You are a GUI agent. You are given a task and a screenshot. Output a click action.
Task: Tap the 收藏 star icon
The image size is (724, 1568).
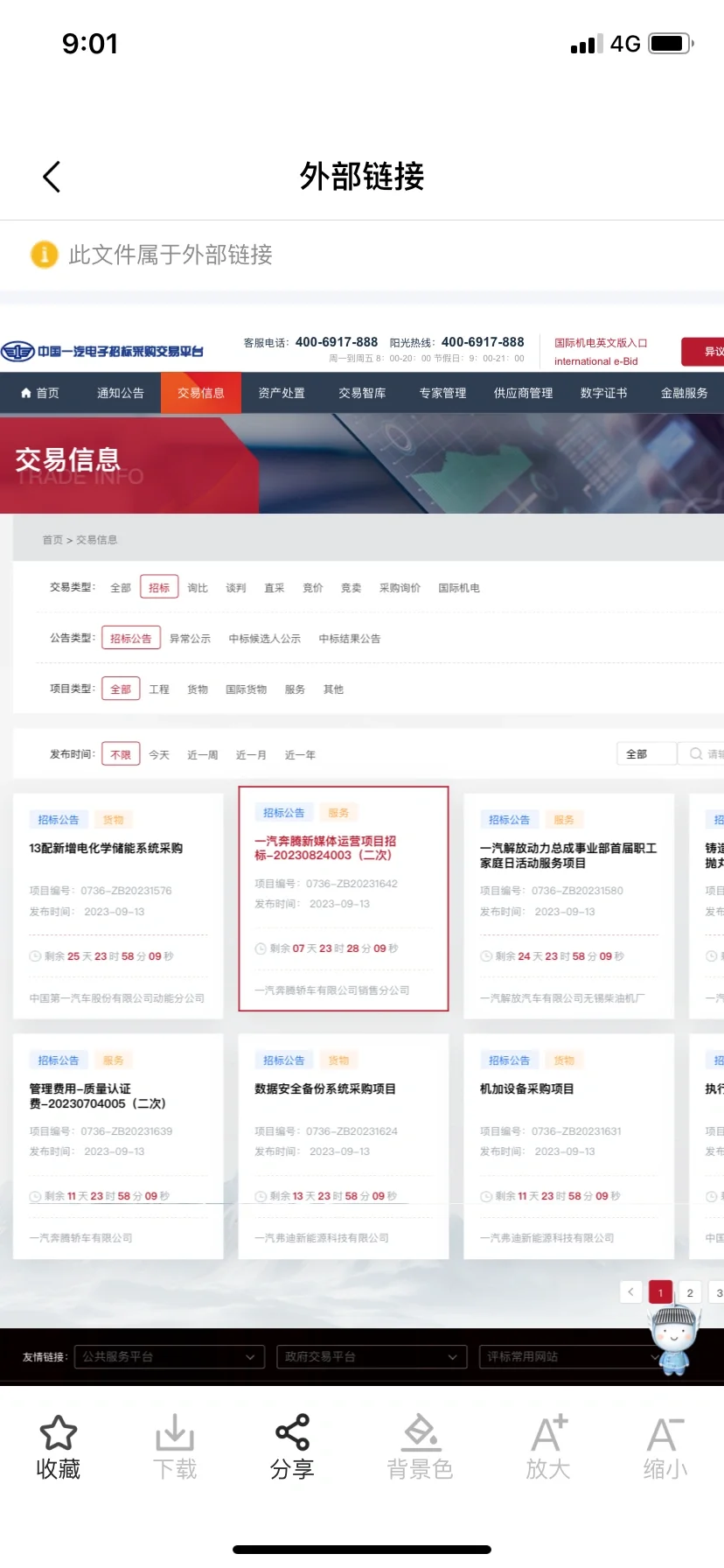click(59, 1432)
